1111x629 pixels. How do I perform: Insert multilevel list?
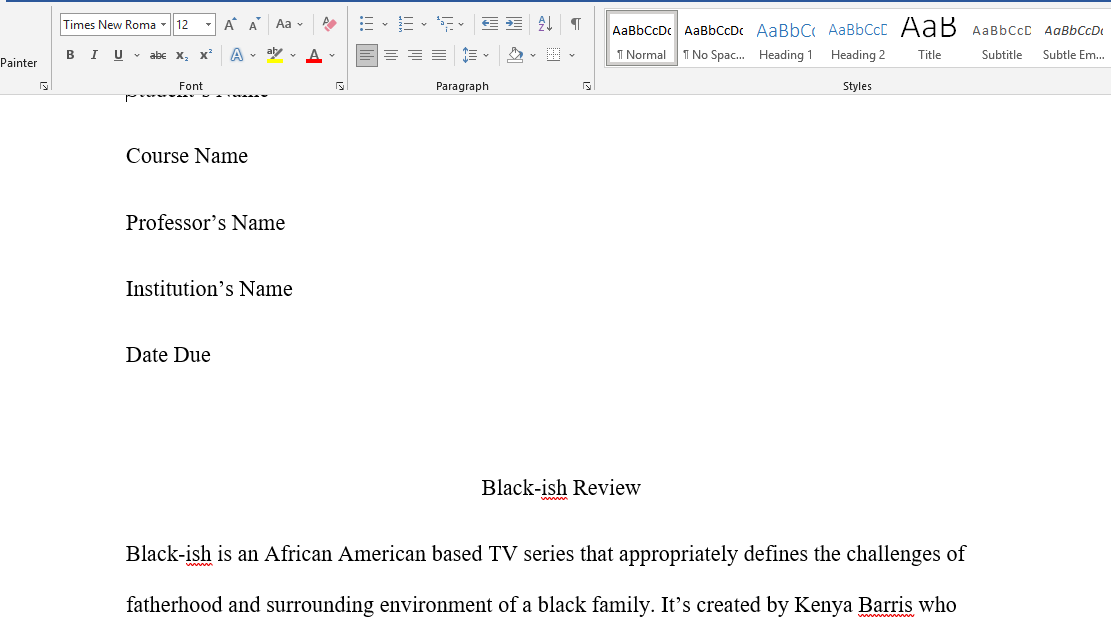445,24
